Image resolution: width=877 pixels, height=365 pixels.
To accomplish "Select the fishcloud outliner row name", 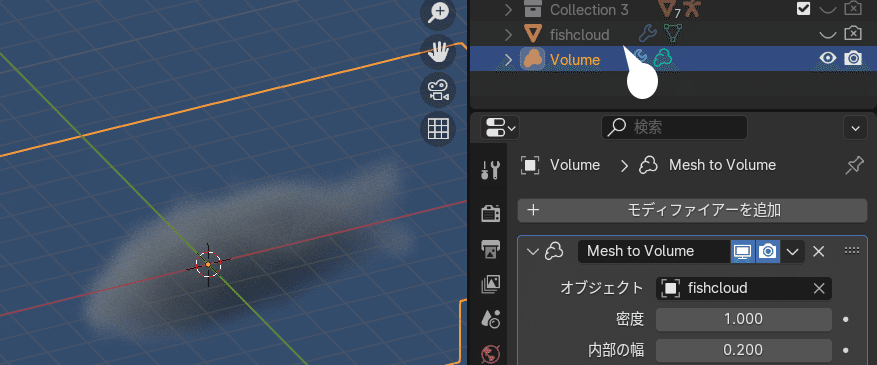I will click(579, 35).
